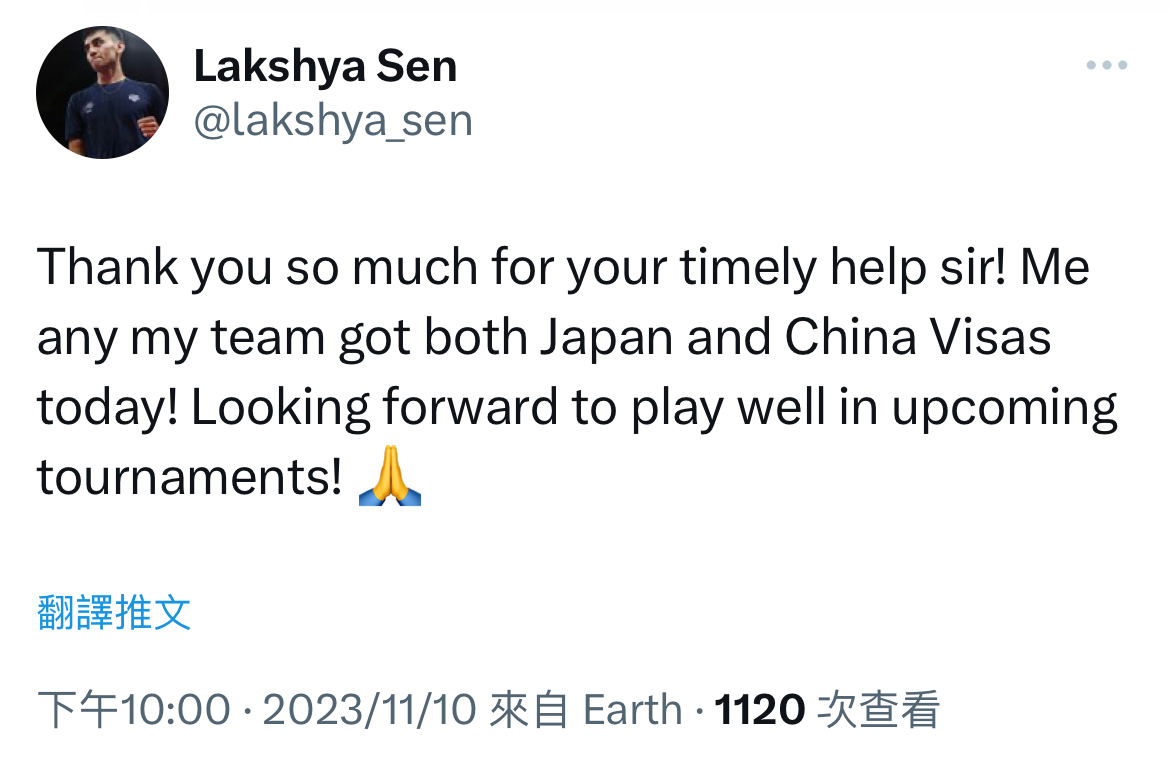This screenshot has width=1170, height=766.
Task: Open the 1120 view count
Action: [760, 709]
